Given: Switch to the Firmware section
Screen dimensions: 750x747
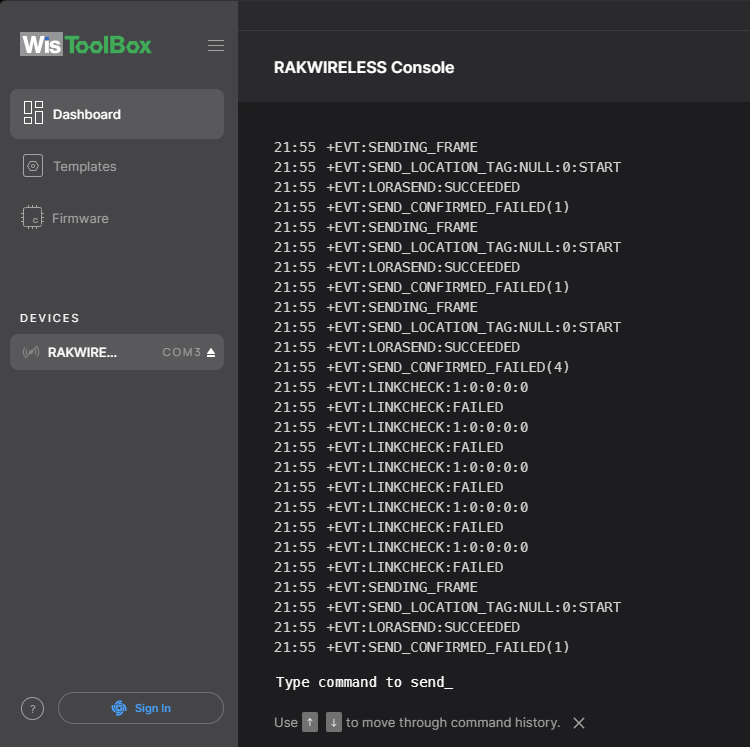Looking at the screenshot, I should click(81, 218).
